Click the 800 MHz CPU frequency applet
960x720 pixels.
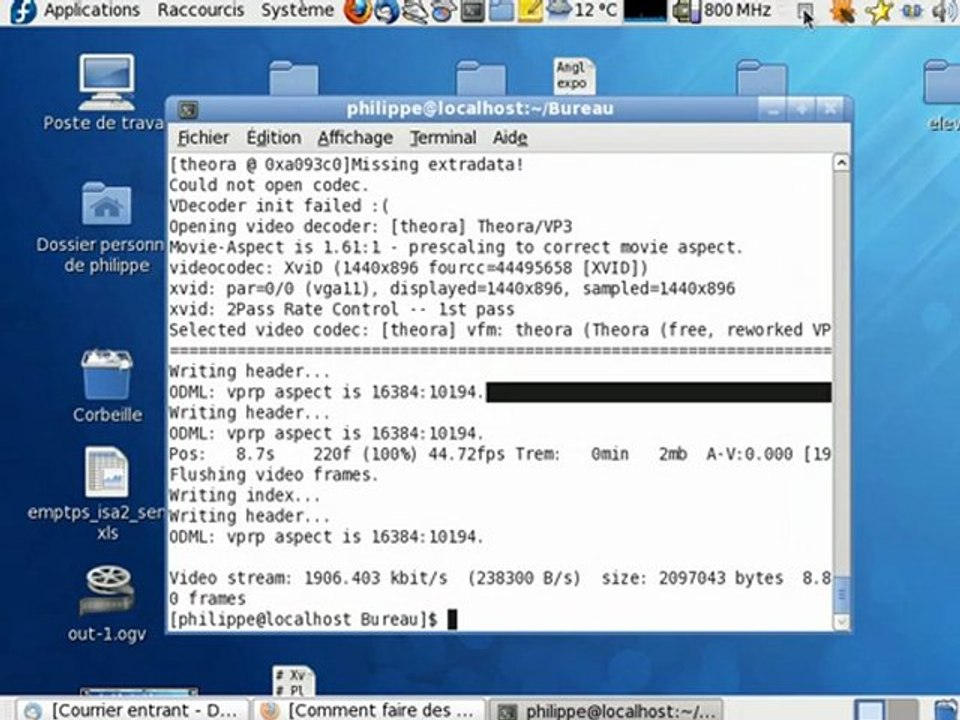pos(722,10)
